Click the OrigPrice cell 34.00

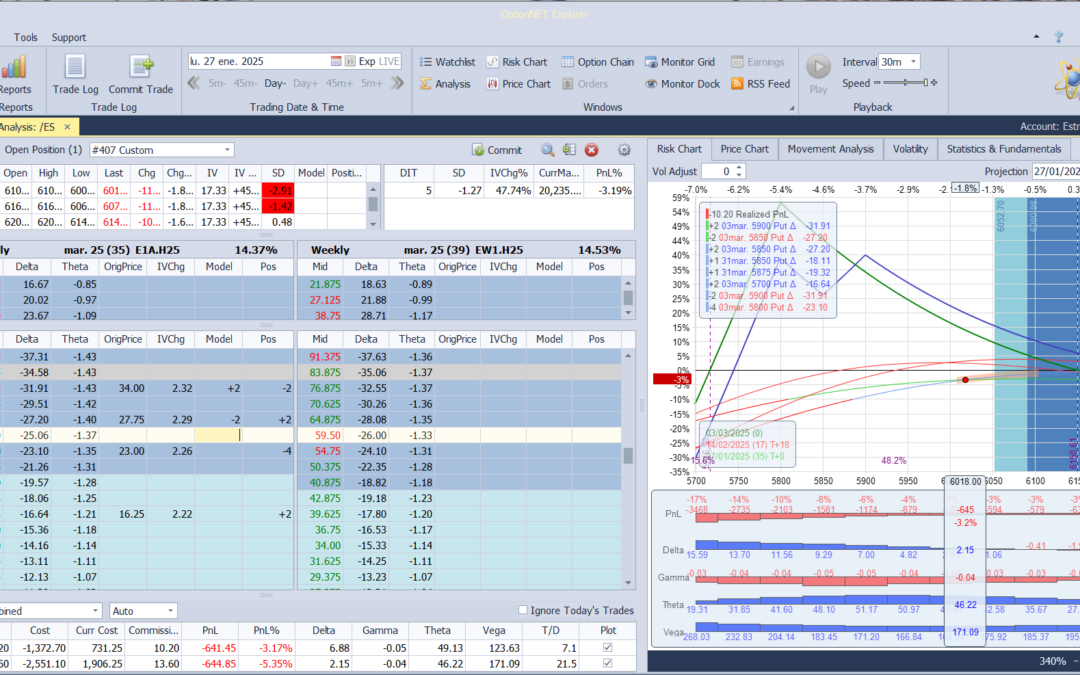(123, 388)
